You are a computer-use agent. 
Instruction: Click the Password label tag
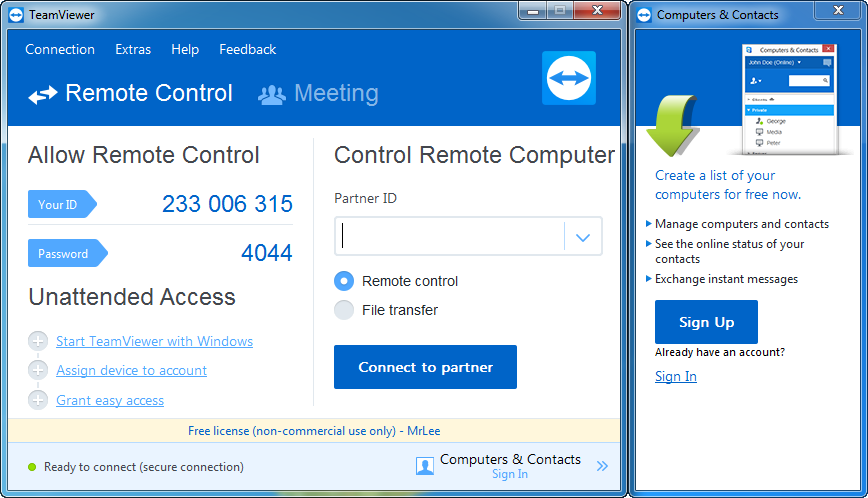[x=68, y=253]
